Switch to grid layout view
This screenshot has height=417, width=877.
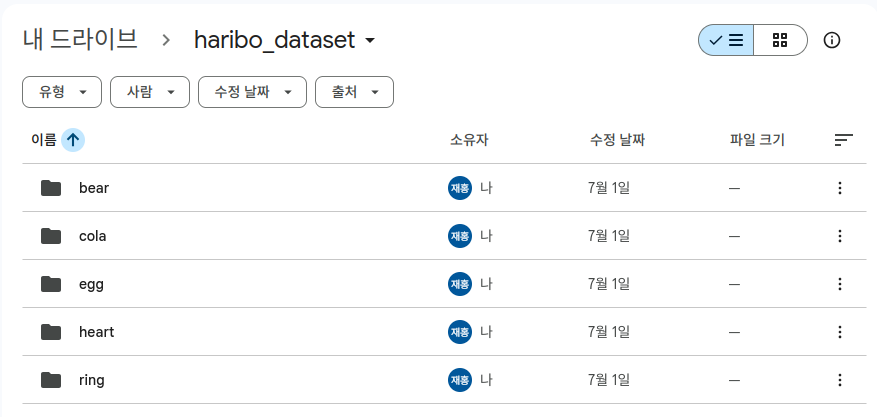click(780, 40)
